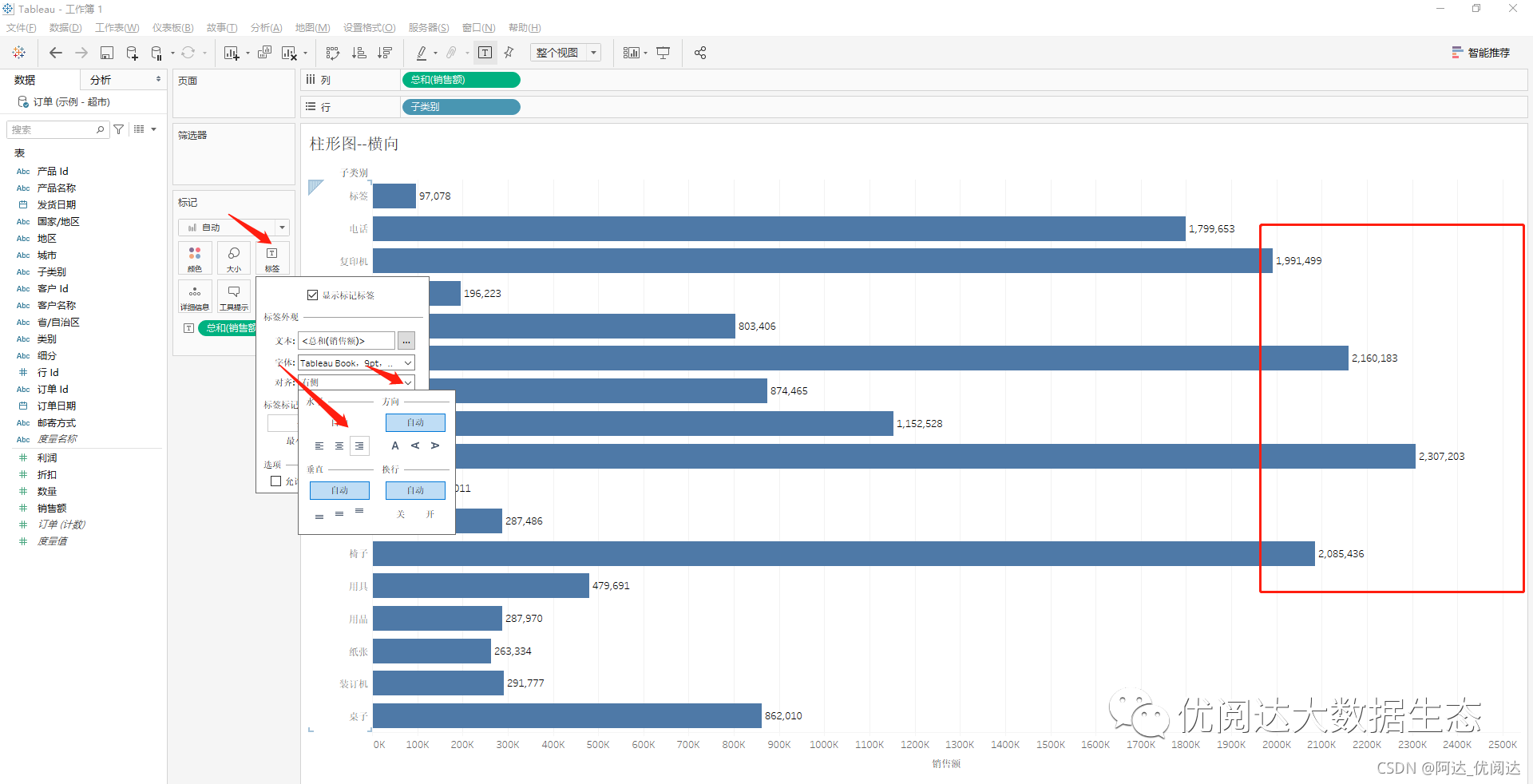The image size is (1533, 784).
Task: Click the filter icon in data pane
Action: [119, 129]
